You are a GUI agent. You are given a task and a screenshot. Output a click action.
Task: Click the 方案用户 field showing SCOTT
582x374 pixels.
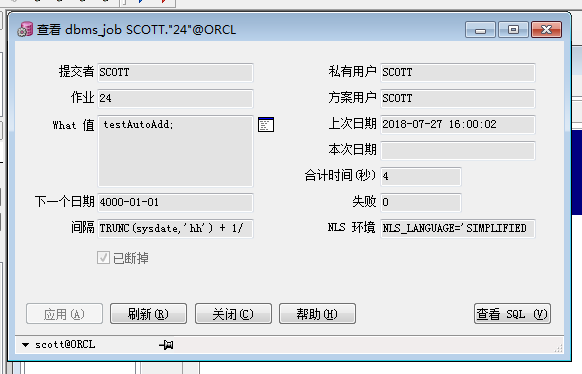[458, 98]
